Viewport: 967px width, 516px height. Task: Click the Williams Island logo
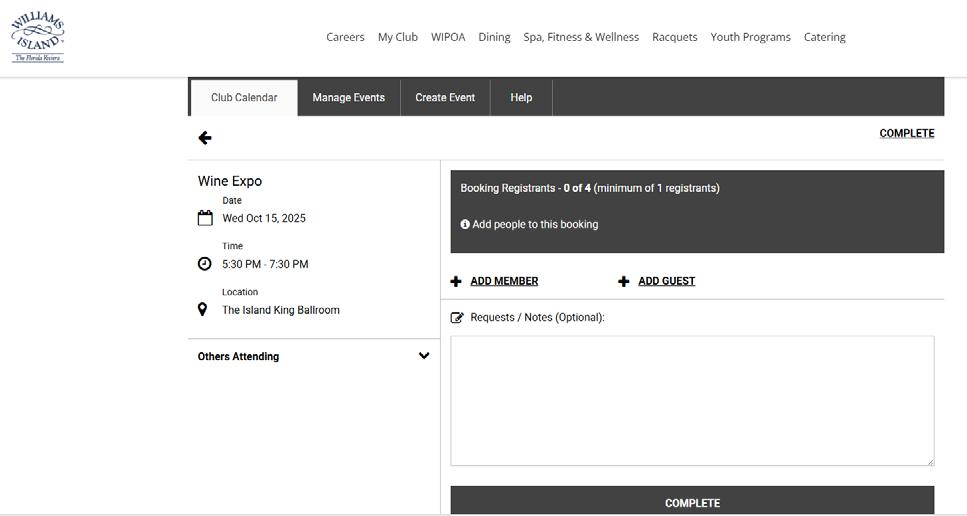pyautogui.click(x=38, y=39)
